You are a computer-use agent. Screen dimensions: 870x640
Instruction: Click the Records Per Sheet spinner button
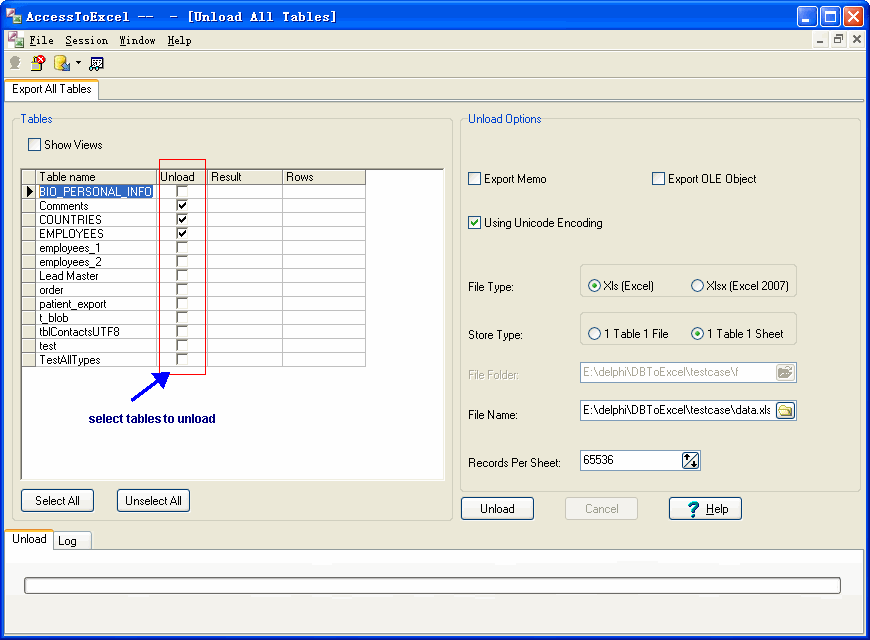[x=690, y=460]
